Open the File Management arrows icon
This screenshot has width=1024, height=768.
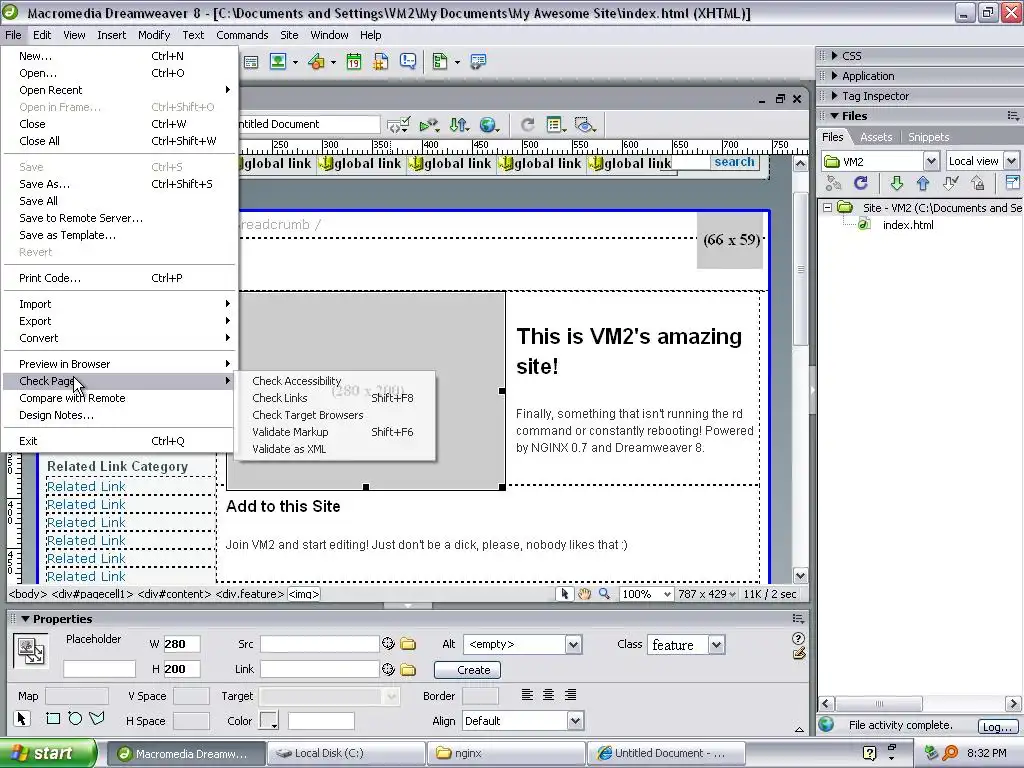[x=459, y=125]
